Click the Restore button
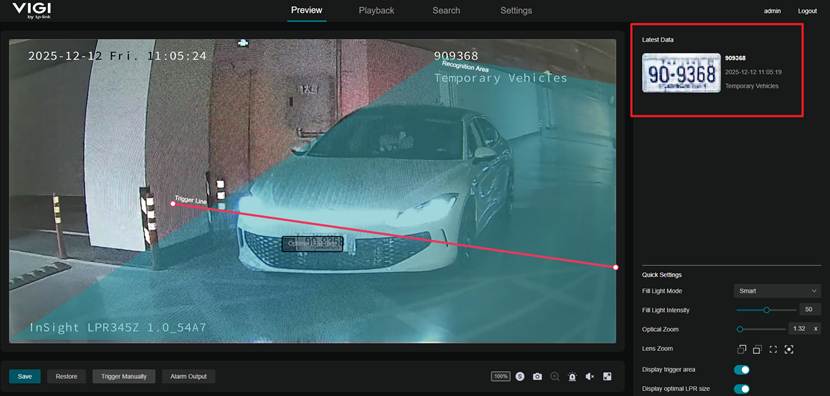The width and height of the screenshot is (830, 396). pos(66,376)
